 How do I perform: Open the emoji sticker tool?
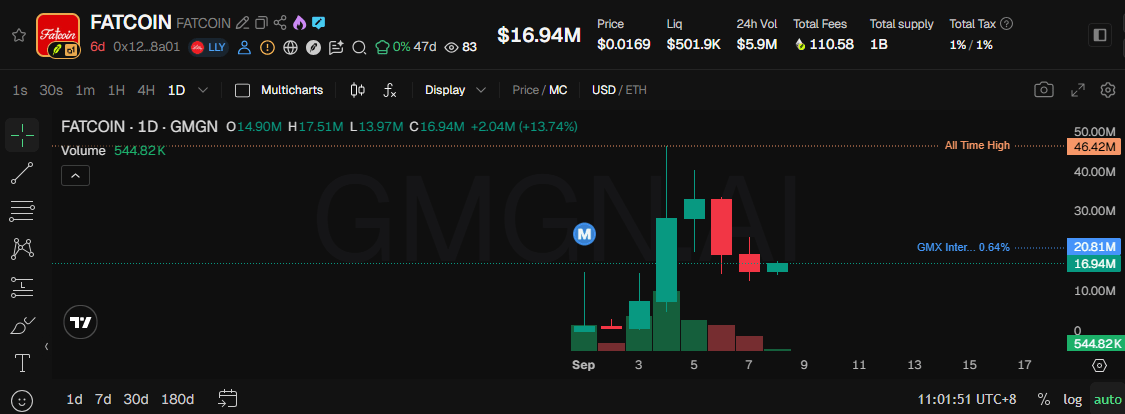[22, 400]
